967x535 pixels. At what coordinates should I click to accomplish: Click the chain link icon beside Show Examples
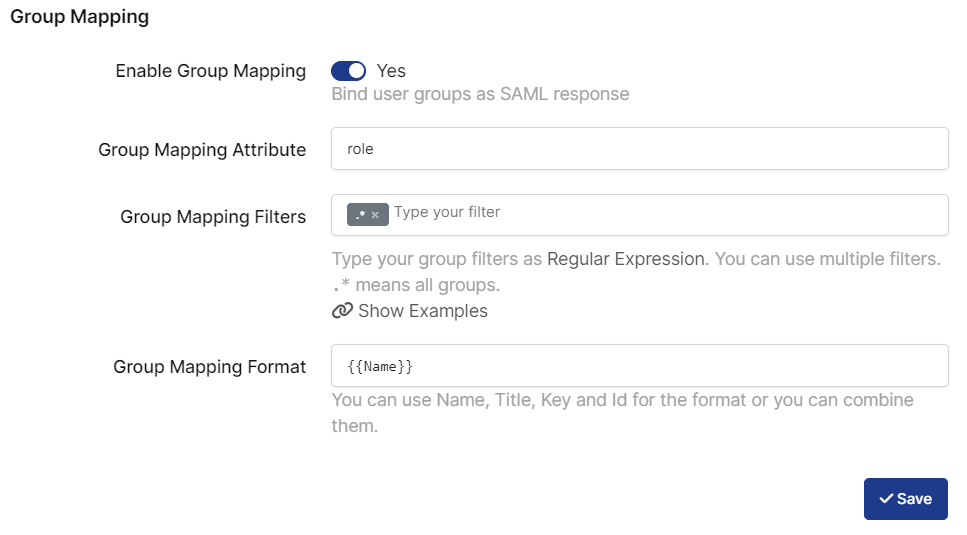[342, 311]
